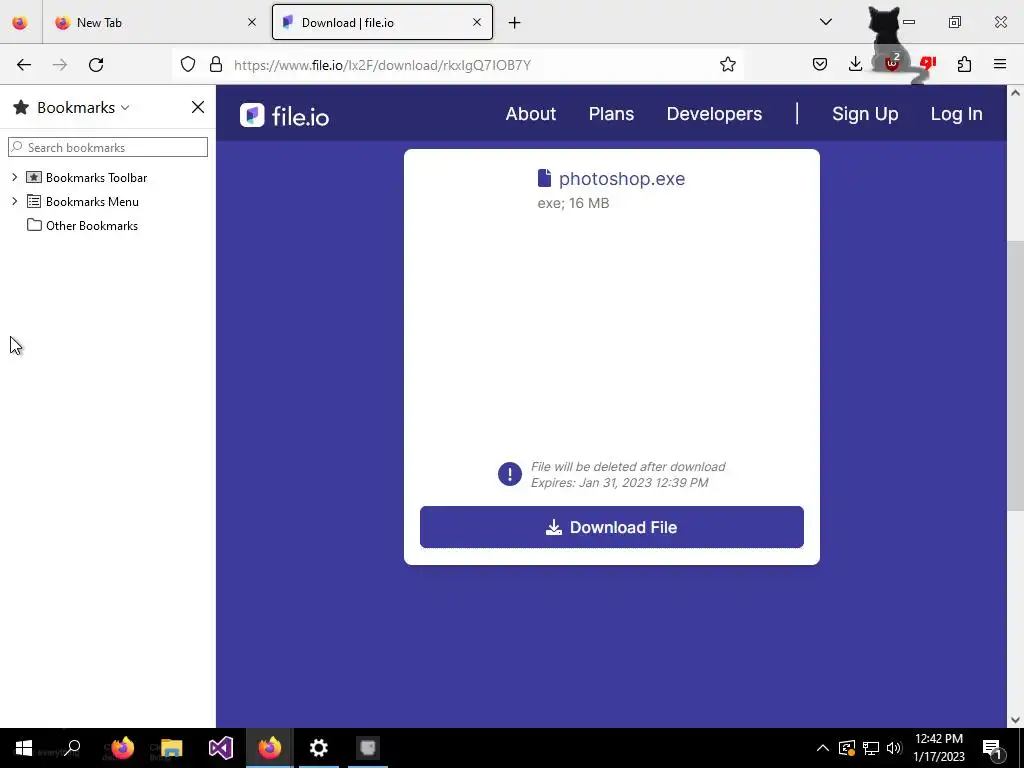Select the Bookmarks Menu tree item
The width and height of the screenshot is (1024, 768).
(92, 201)
